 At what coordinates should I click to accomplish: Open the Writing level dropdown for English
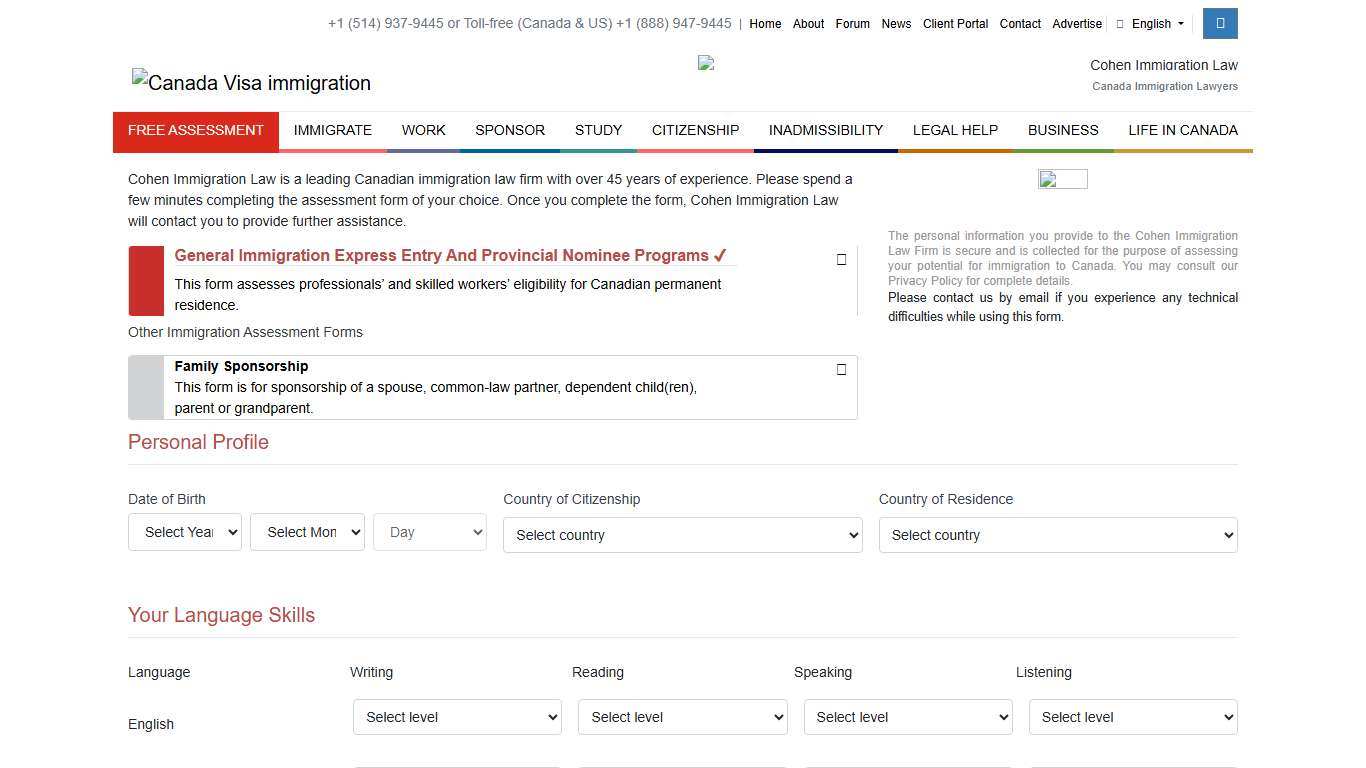click(x=457, y=716)
